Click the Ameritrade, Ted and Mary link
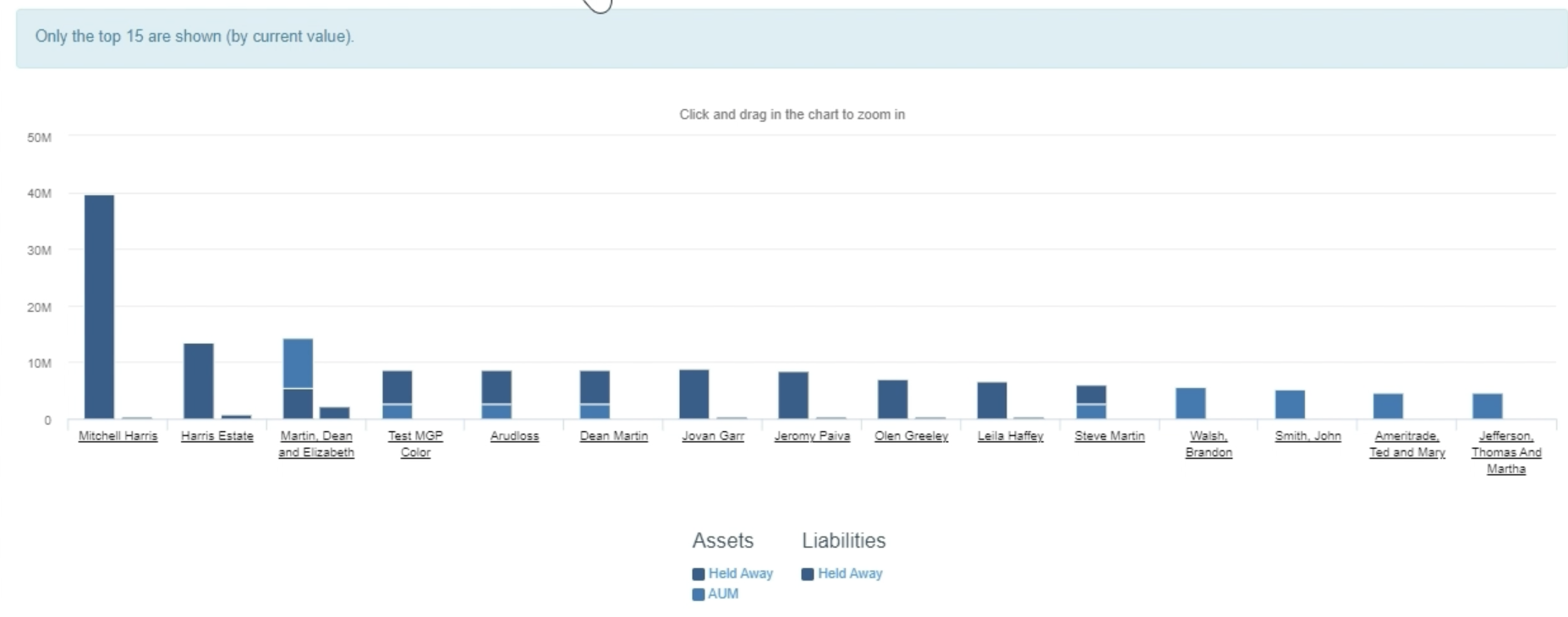 1407,444
